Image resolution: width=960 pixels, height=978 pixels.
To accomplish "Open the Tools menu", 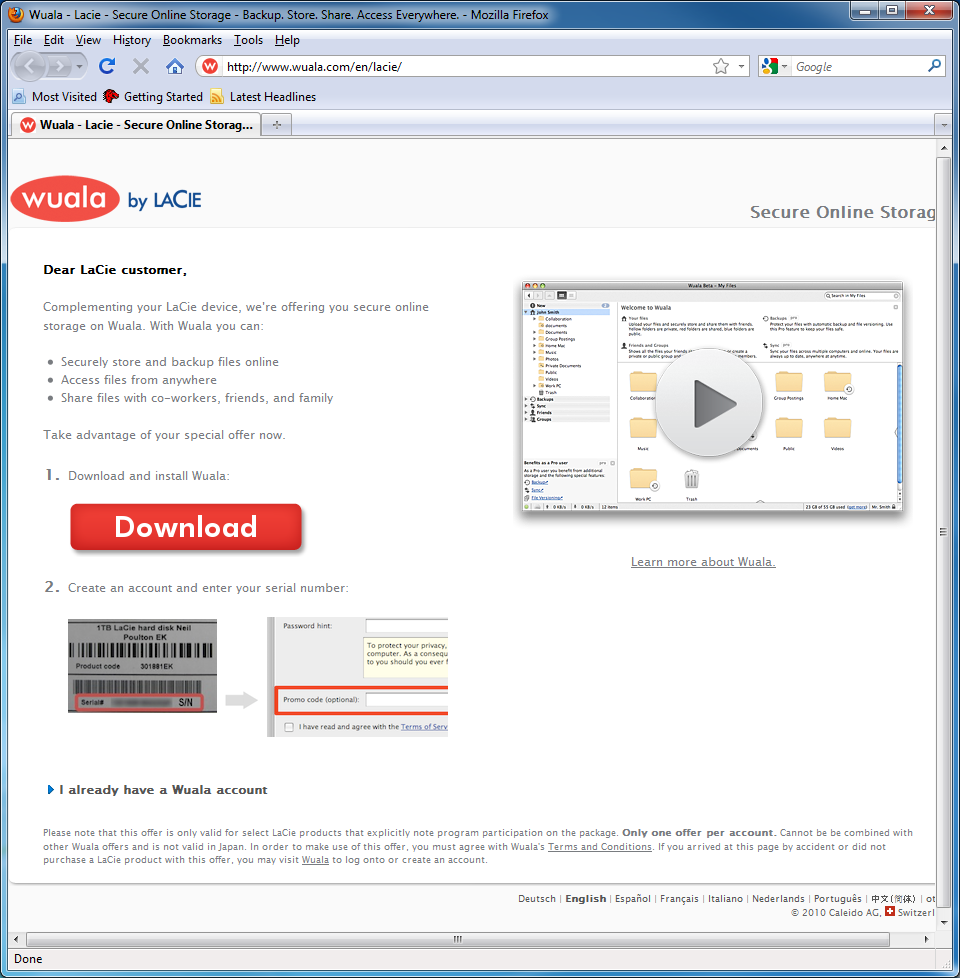I will coord(248,40).
